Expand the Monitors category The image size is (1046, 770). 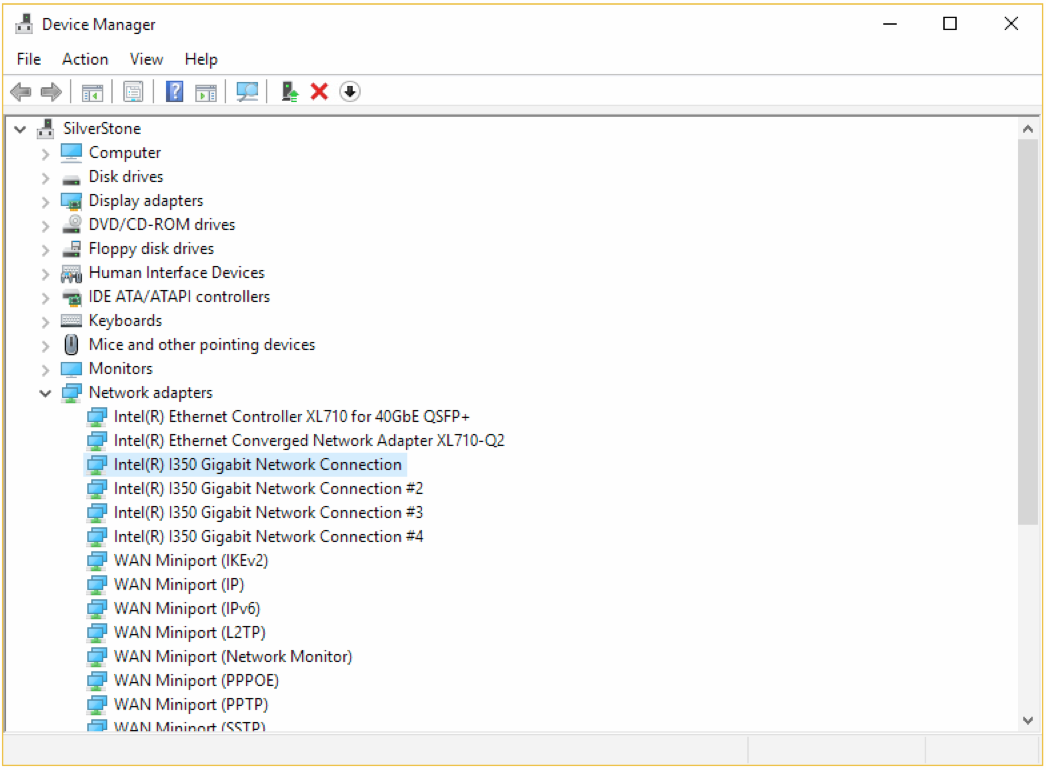45,370
